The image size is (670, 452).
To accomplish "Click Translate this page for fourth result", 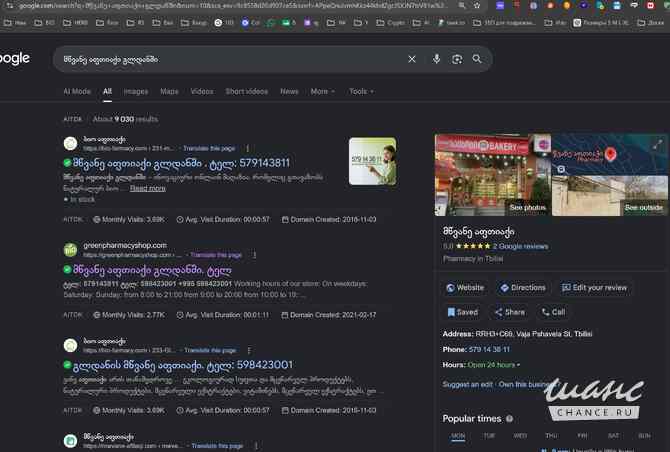I will [217, 446].
